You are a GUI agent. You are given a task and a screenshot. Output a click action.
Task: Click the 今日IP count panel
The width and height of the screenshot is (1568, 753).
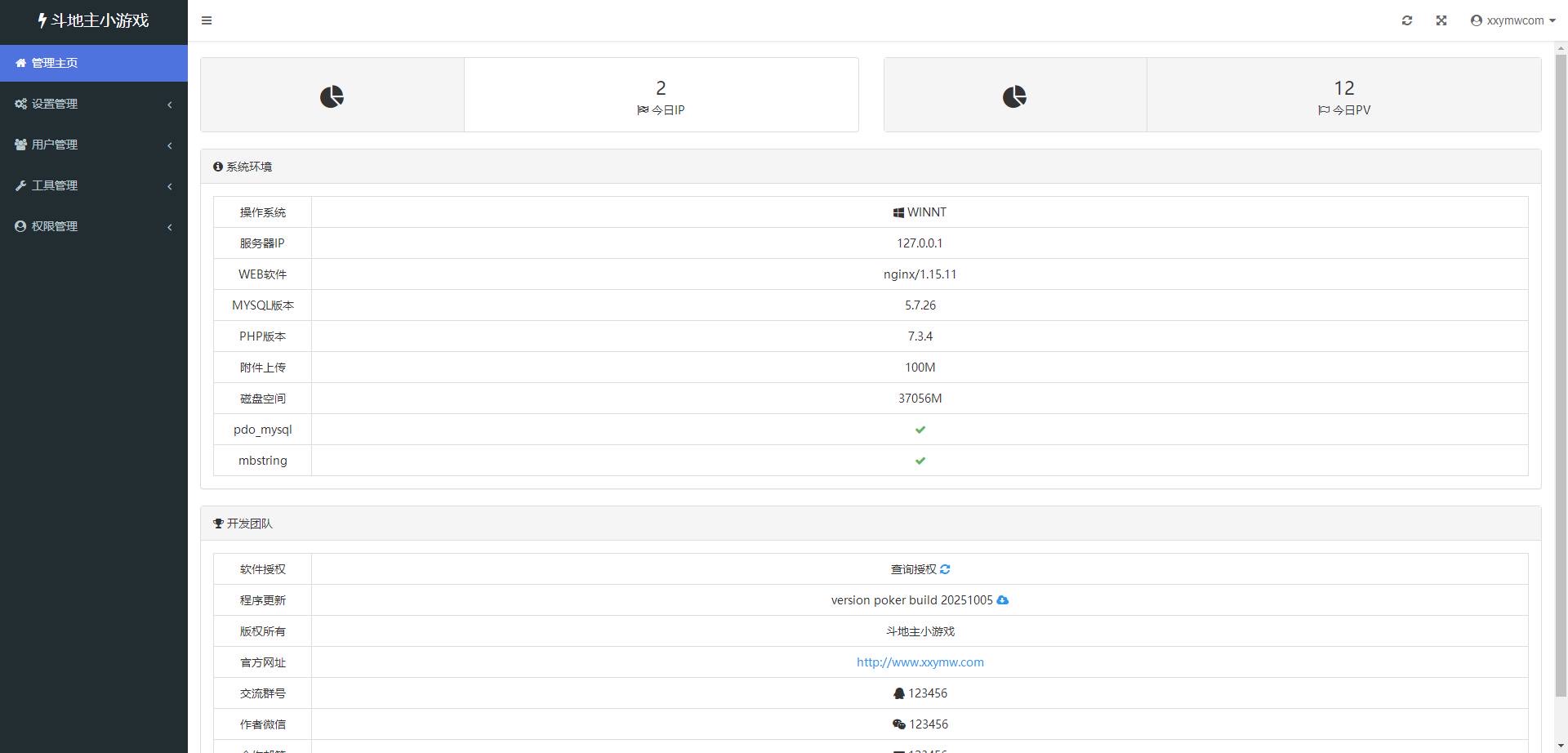(661, 96)
